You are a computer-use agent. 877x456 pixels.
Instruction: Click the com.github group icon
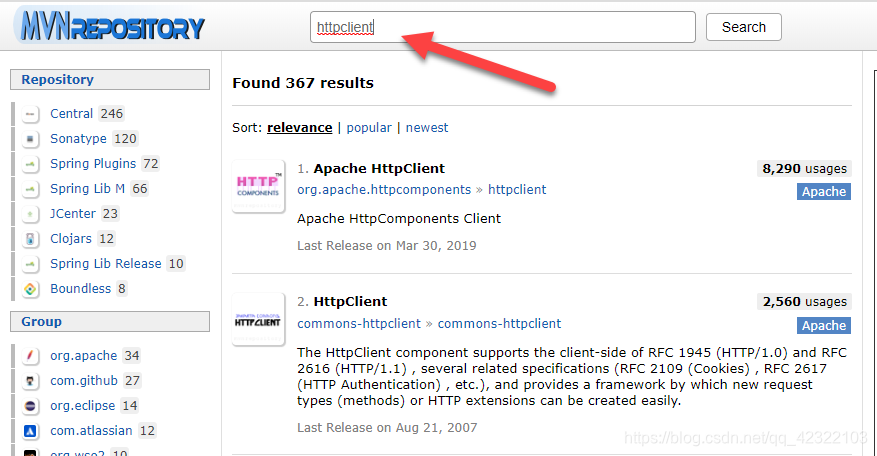pyautogui.click(x=30, y=381)
